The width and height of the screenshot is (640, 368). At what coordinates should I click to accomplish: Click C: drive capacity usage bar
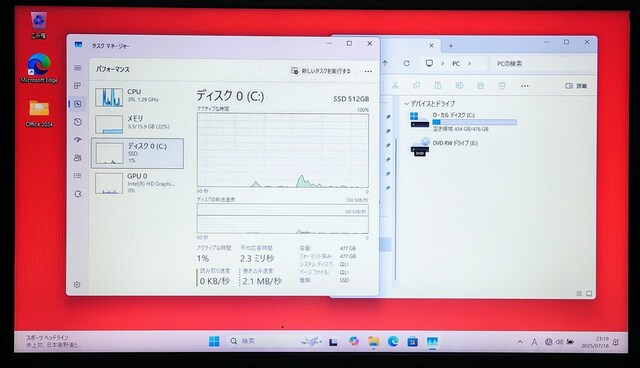[x=474, y=122]
